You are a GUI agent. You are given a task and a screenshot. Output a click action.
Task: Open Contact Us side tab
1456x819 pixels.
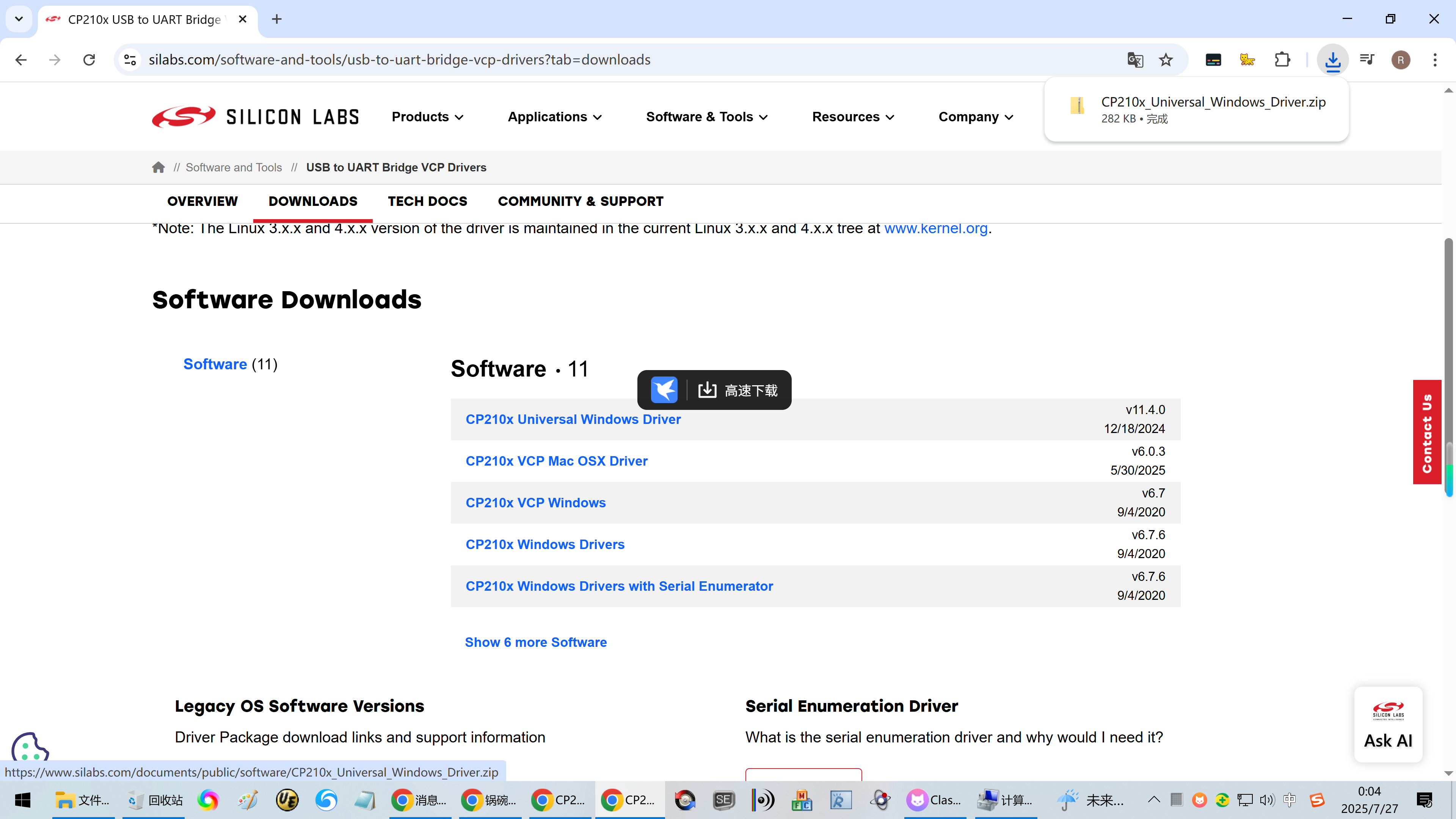tap(1426, 432)
